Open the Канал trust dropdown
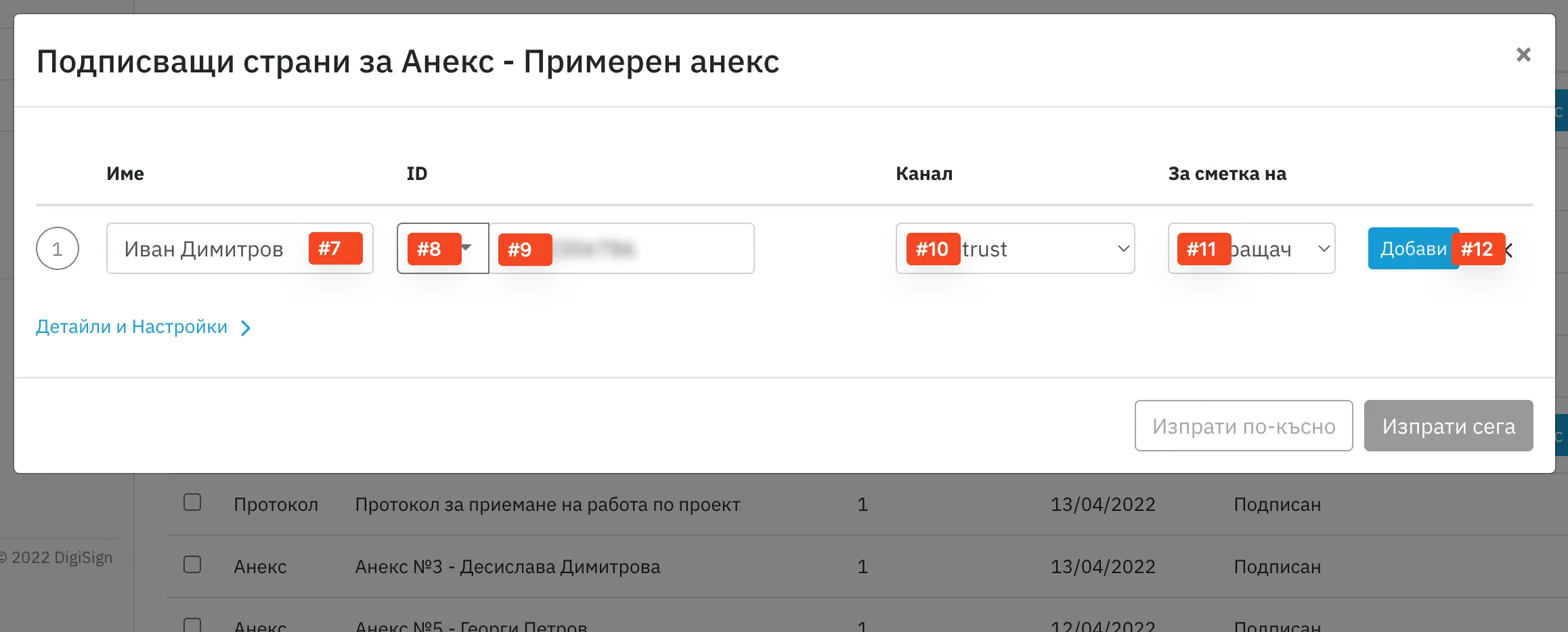The width and height of the screenshot is (1568, 632). [1015, 248]
